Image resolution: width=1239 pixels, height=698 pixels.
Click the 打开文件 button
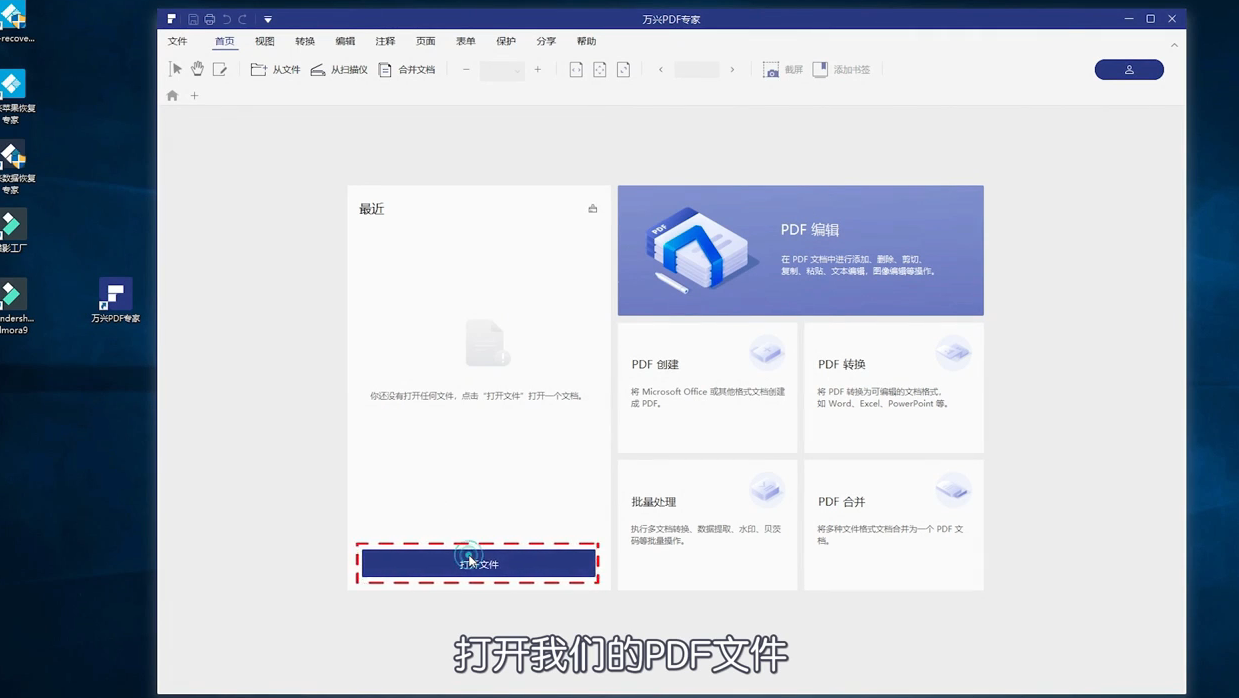478,564
